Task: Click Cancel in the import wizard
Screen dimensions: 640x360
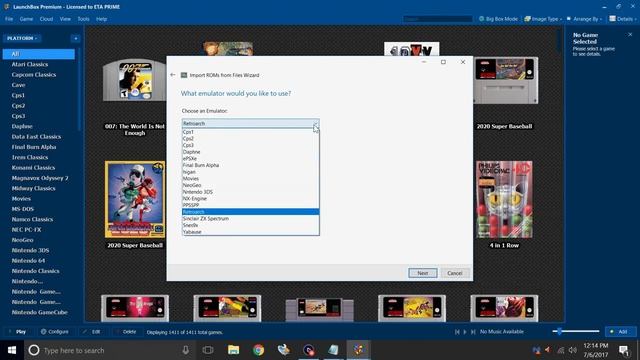Action: pos(455,273)
